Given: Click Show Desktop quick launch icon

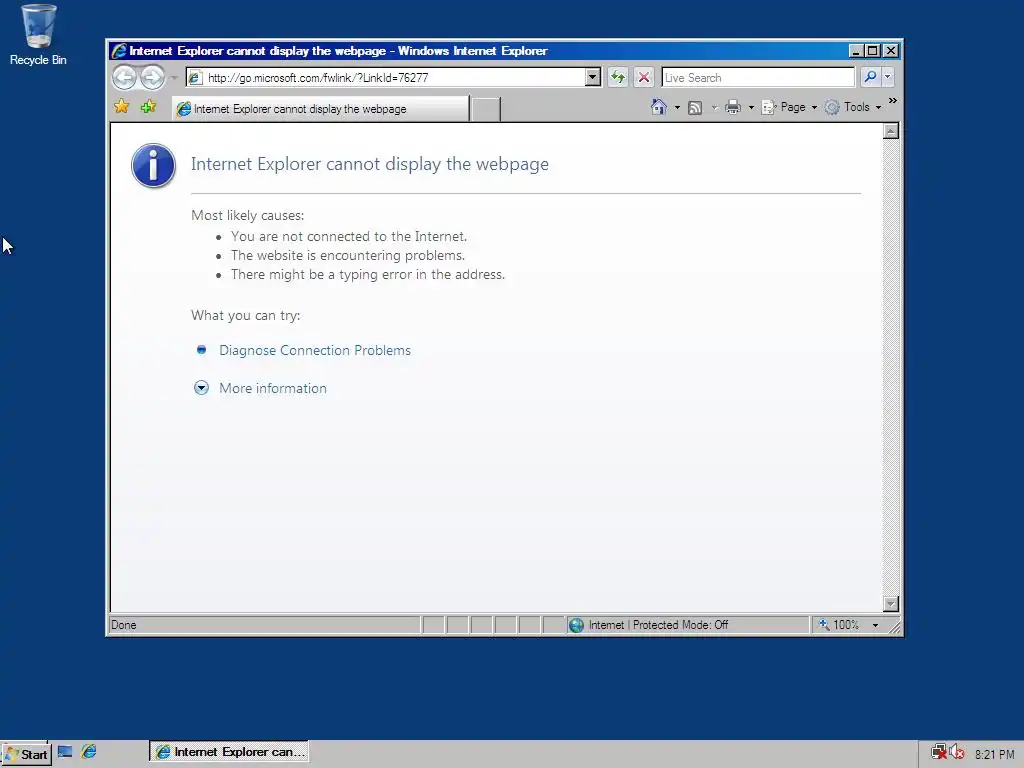Looking at the screenshot, I should 65,752.
